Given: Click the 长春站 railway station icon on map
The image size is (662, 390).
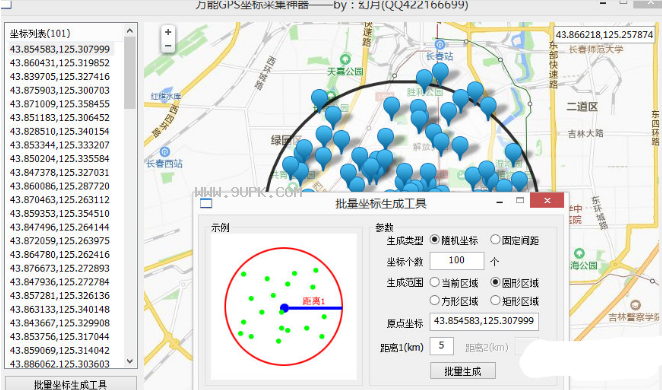Looking at the screenshot, I should pos(439,44).
